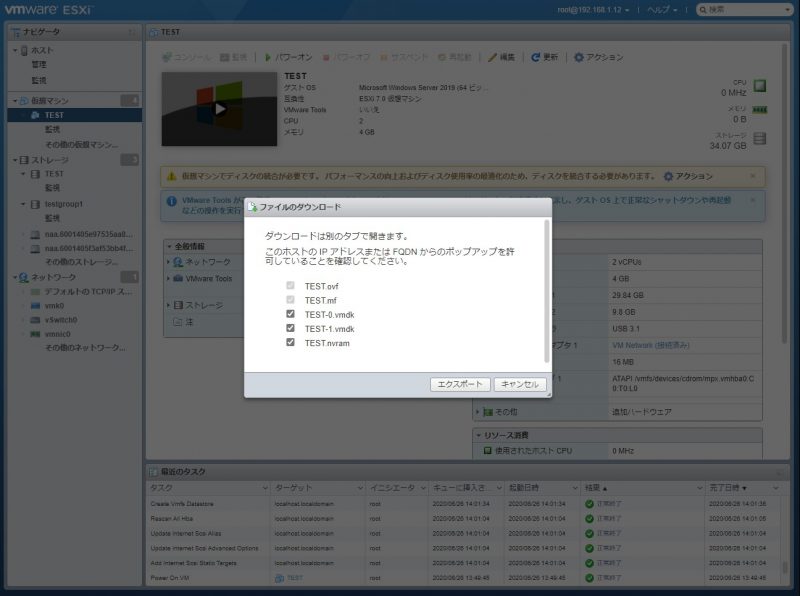The width and height of the screenshot is (800, 596).
Task: Click the VM console thumbnail play button
Action: tap(219, 109)
